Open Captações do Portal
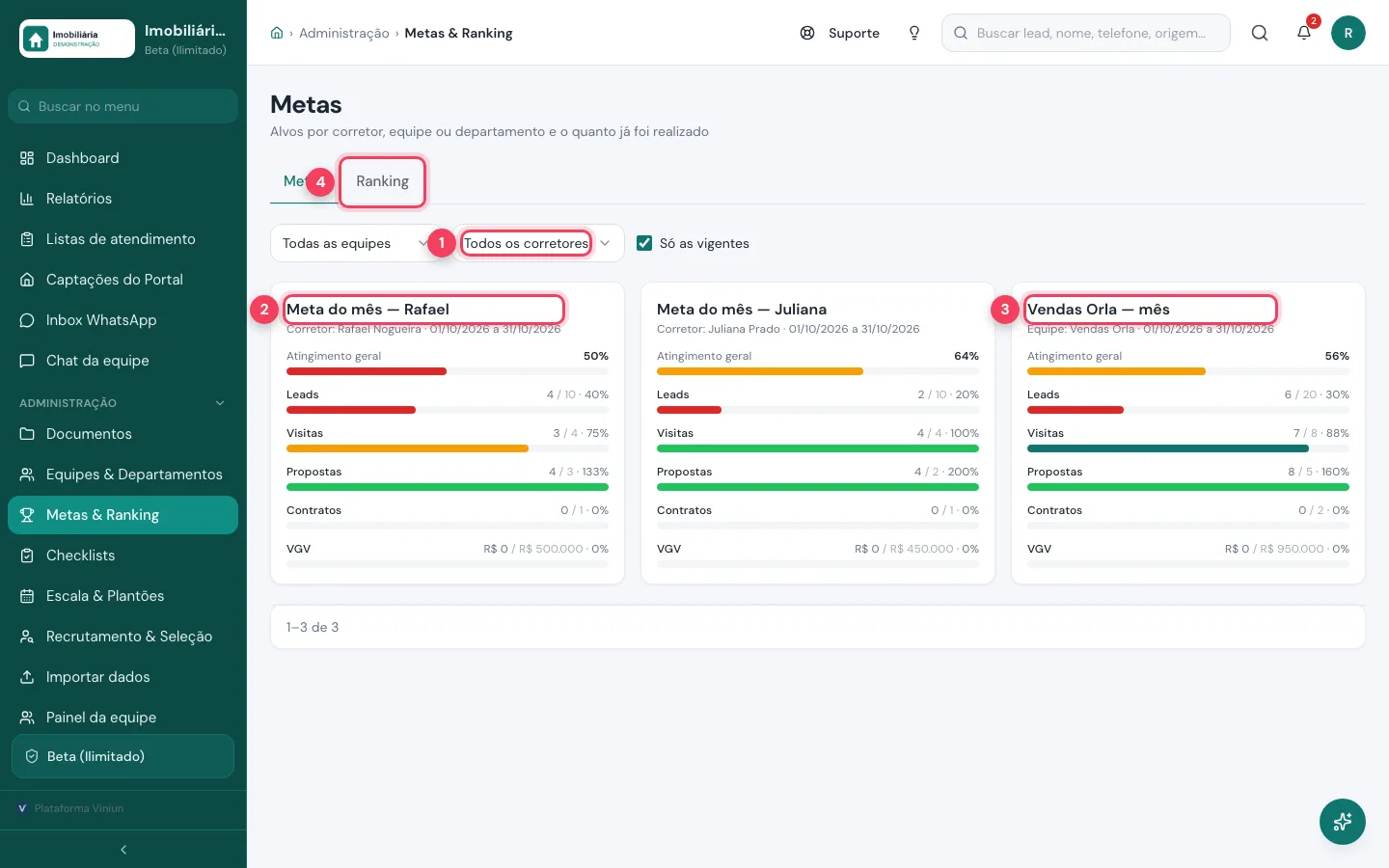This screenshot has width=1389, height=868. (x=123, y=280)
